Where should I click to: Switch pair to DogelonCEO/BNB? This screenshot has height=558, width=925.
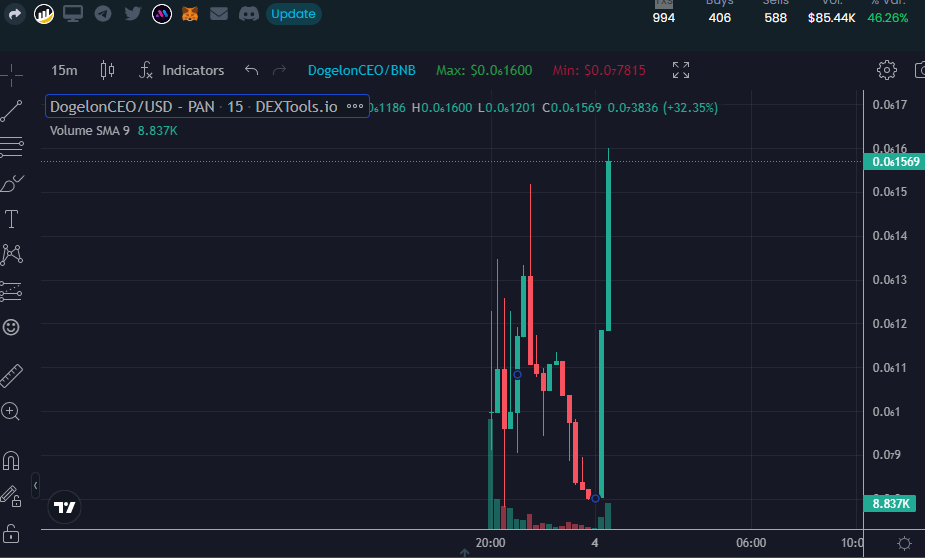362,70
